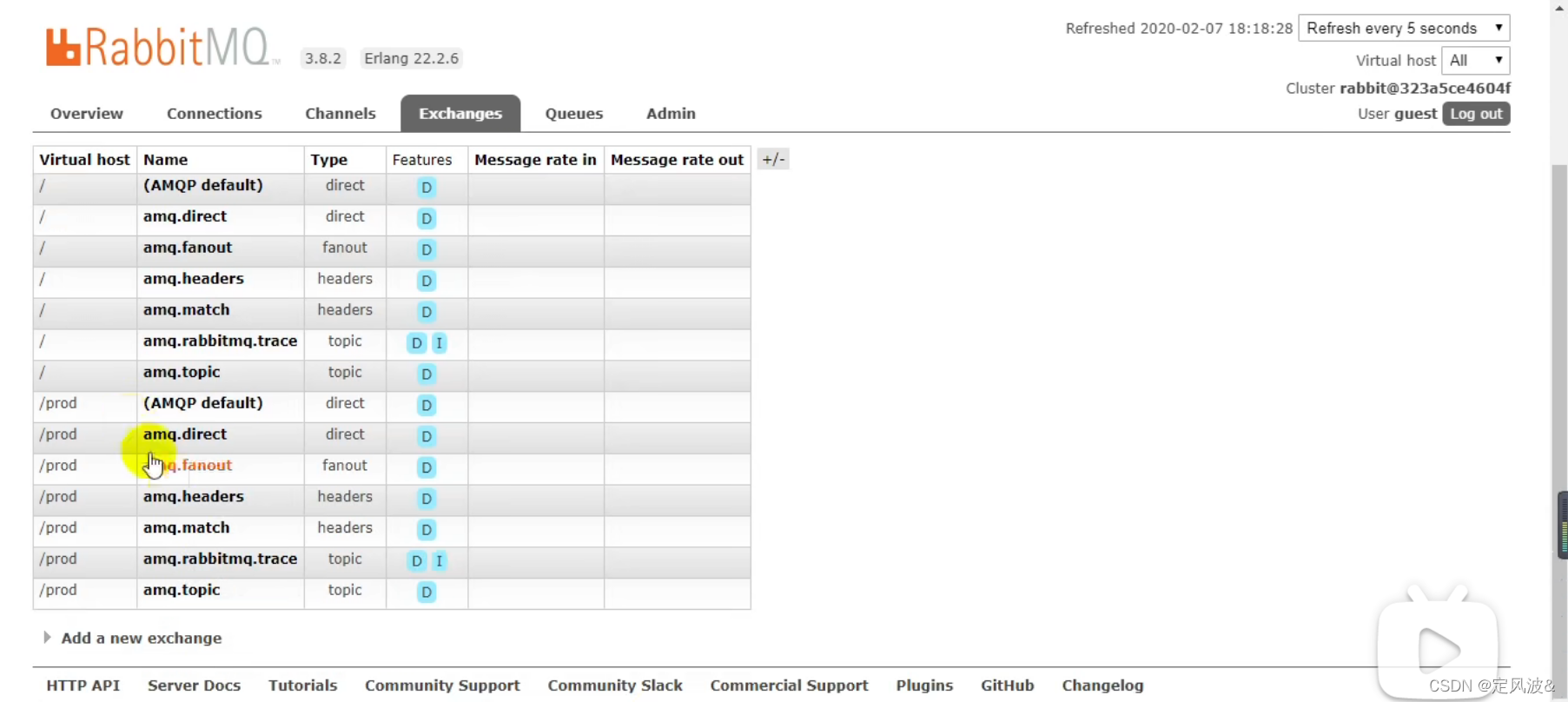
Task: Open (AMQP default) exchange in / vhost
Action: (x=202, y=185)
